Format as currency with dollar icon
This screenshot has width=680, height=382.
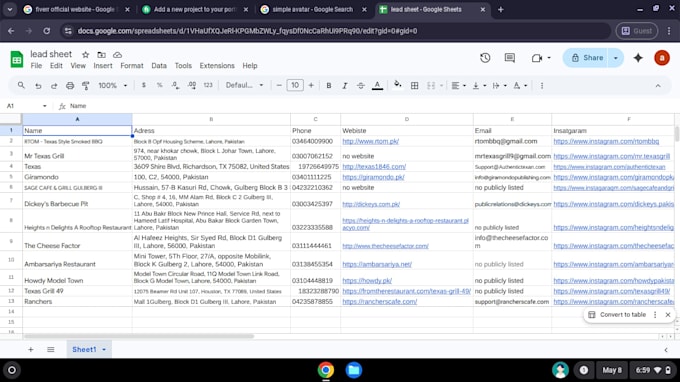click(x=144, y=85)
